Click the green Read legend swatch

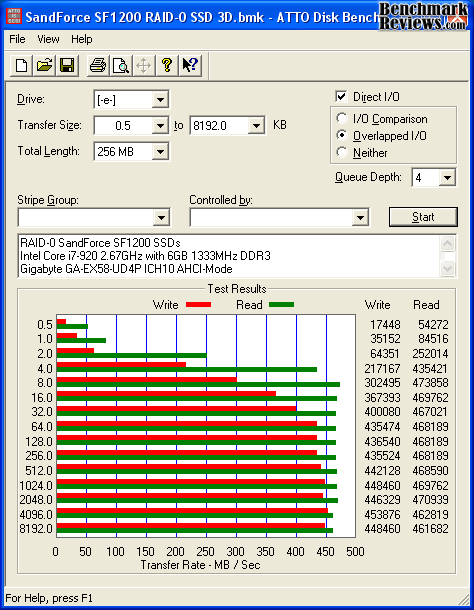tap(281, 305)
